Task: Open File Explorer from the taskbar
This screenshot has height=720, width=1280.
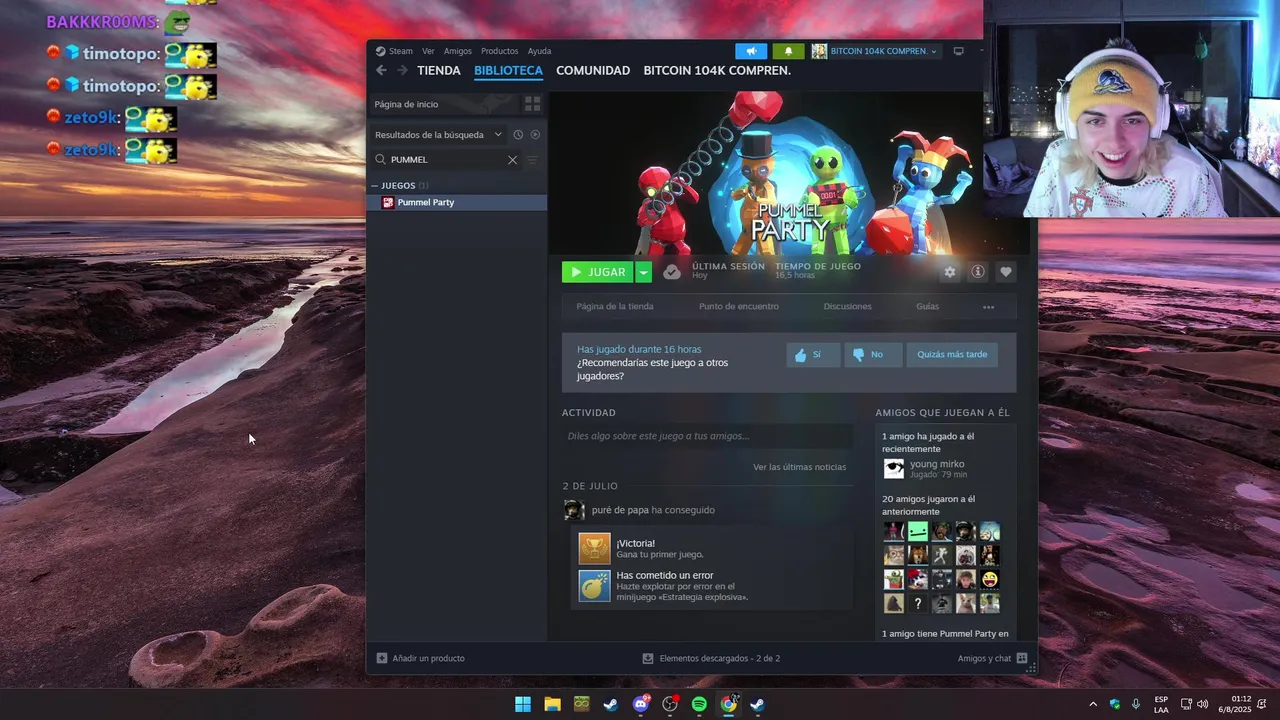Action: pyautogui.click(x=552, y=704)
